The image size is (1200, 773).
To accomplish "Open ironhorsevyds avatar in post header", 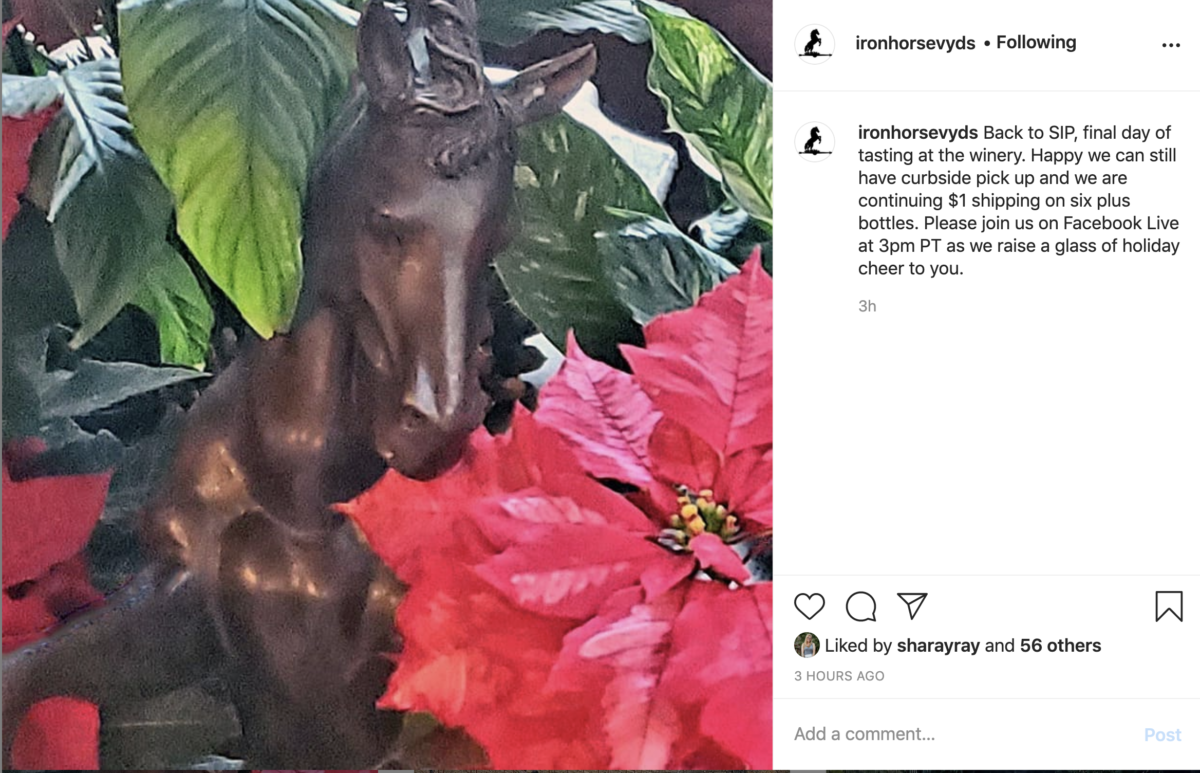I will 815,44.
